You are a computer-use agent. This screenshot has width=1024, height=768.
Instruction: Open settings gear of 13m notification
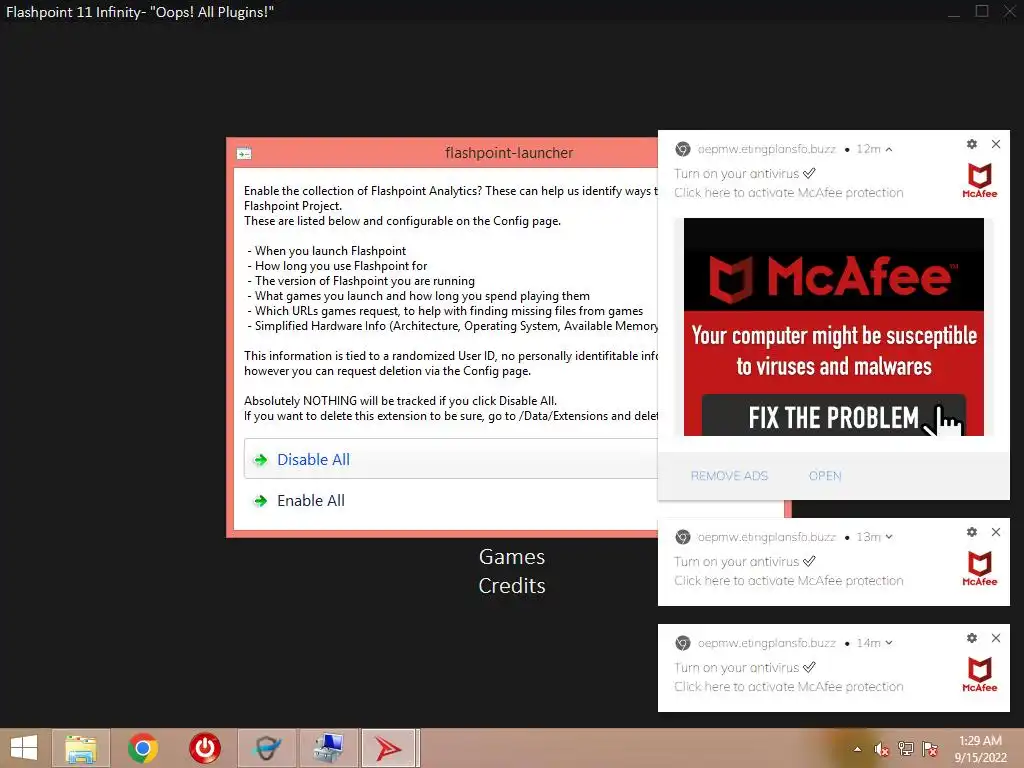(972, 532)
